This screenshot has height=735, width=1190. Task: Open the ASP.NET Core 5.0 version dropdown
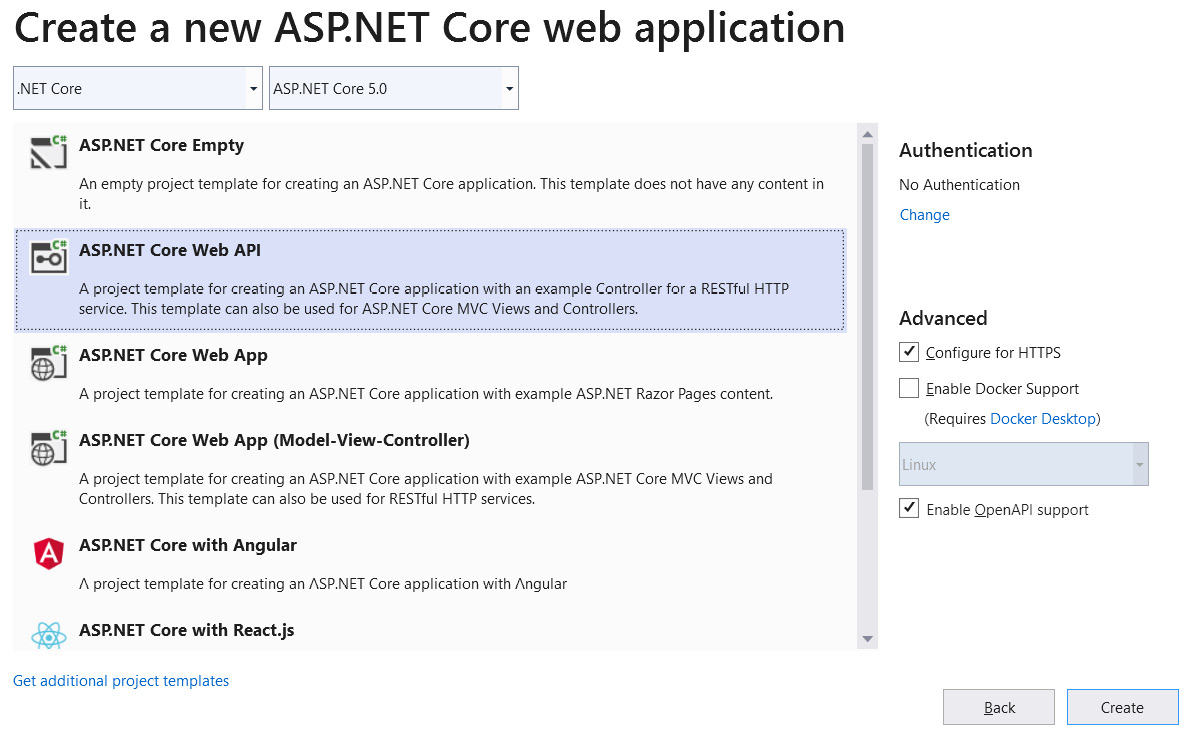pos(508,88)
